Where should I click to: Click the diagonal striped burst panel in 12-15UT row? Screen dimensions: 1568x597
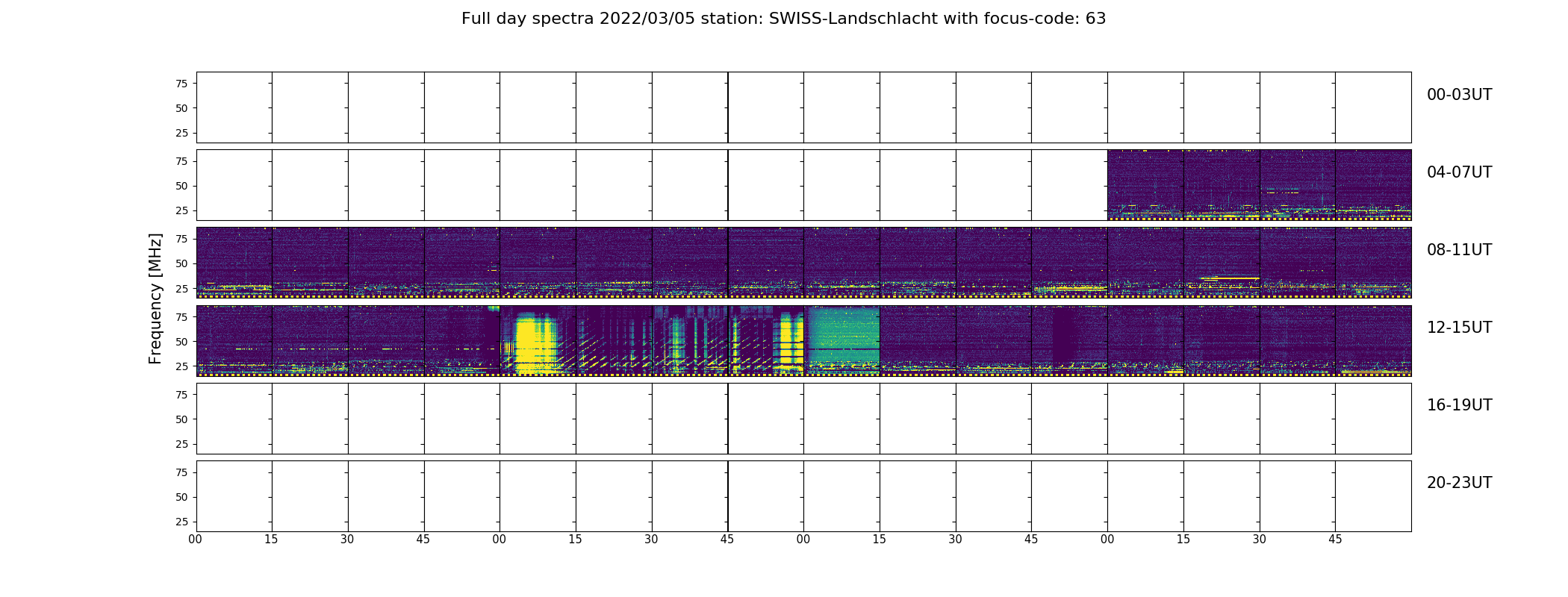click(x=614, y=340)
